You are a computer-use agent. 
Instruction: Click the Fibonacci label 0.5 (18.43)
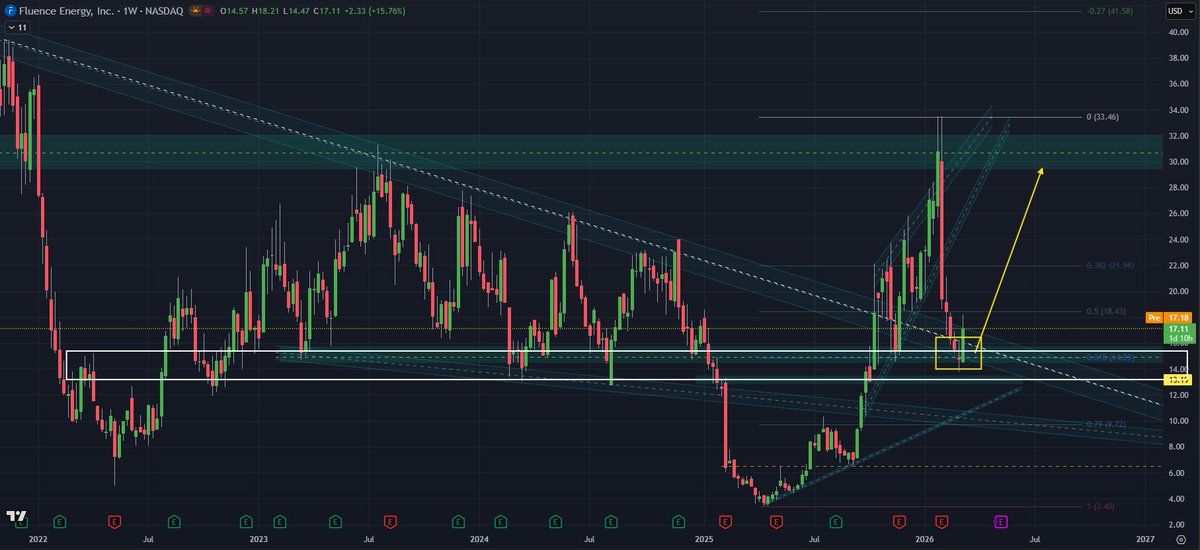pyautogui.click(x=1108, y=311)
